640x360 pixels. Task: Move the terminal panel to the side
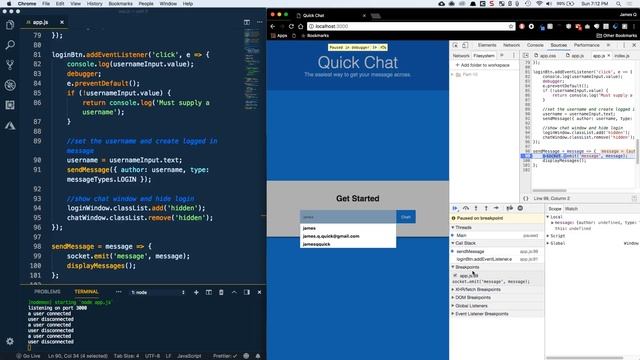click(x=247, y=292)
